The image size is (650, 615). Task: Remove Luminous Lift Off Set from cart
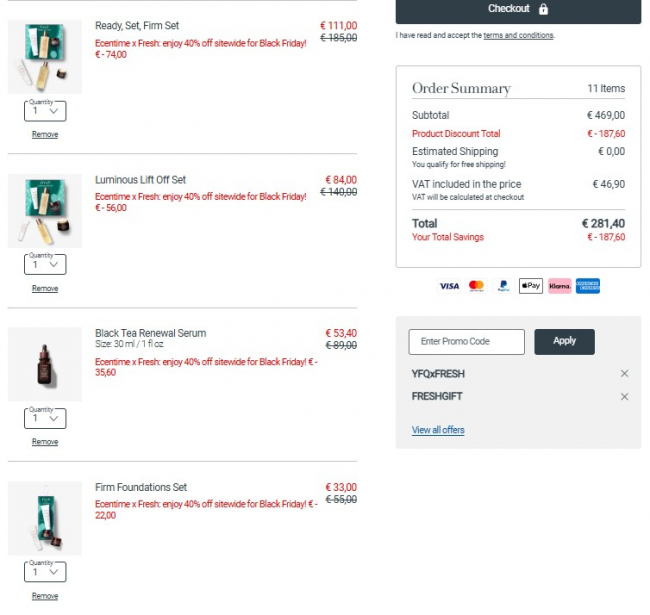click(45, 289)
